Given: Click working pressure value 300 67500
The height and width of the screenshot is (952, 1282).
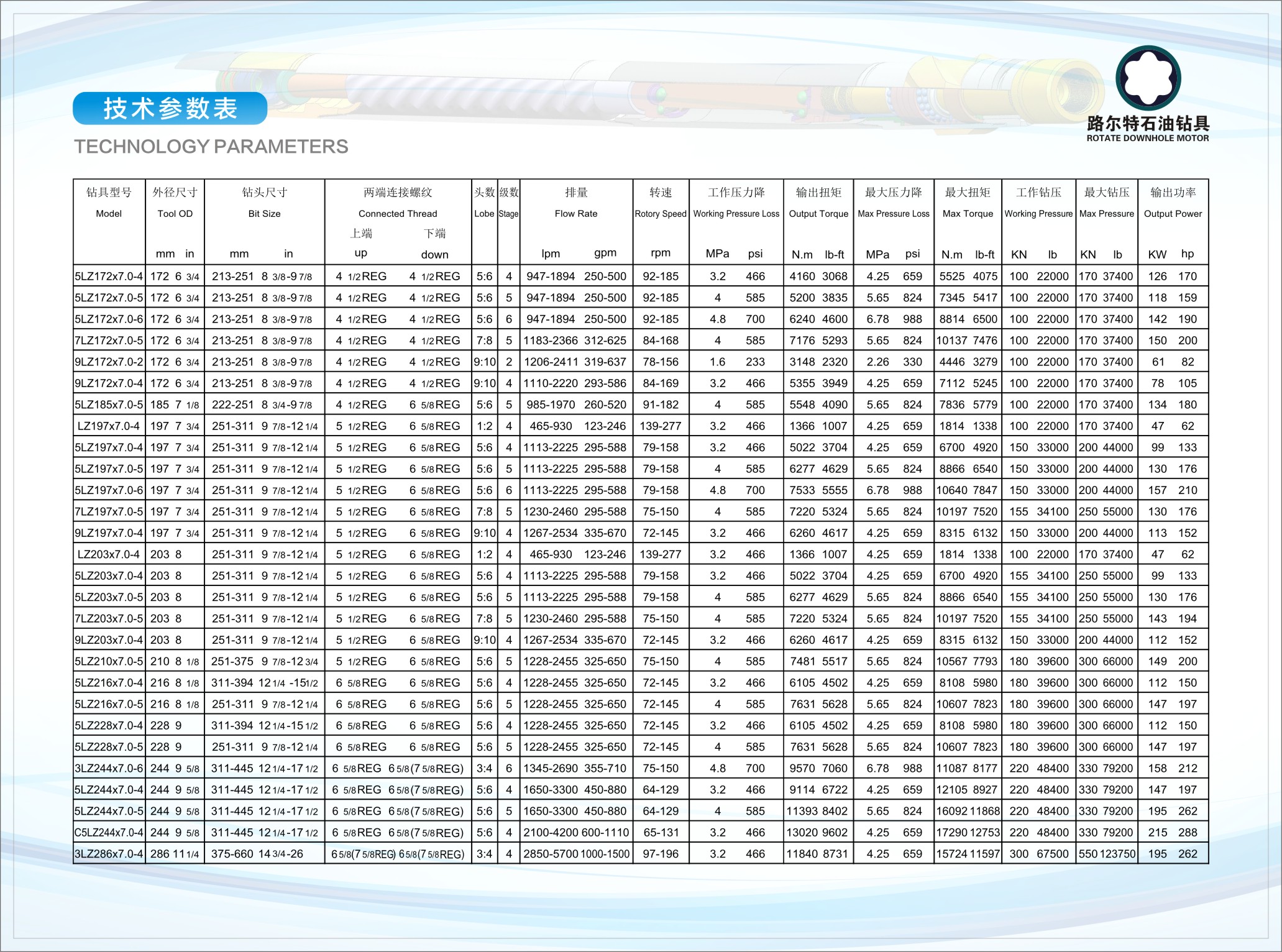Looking at the screenshot, I should tap(1038, 854).
